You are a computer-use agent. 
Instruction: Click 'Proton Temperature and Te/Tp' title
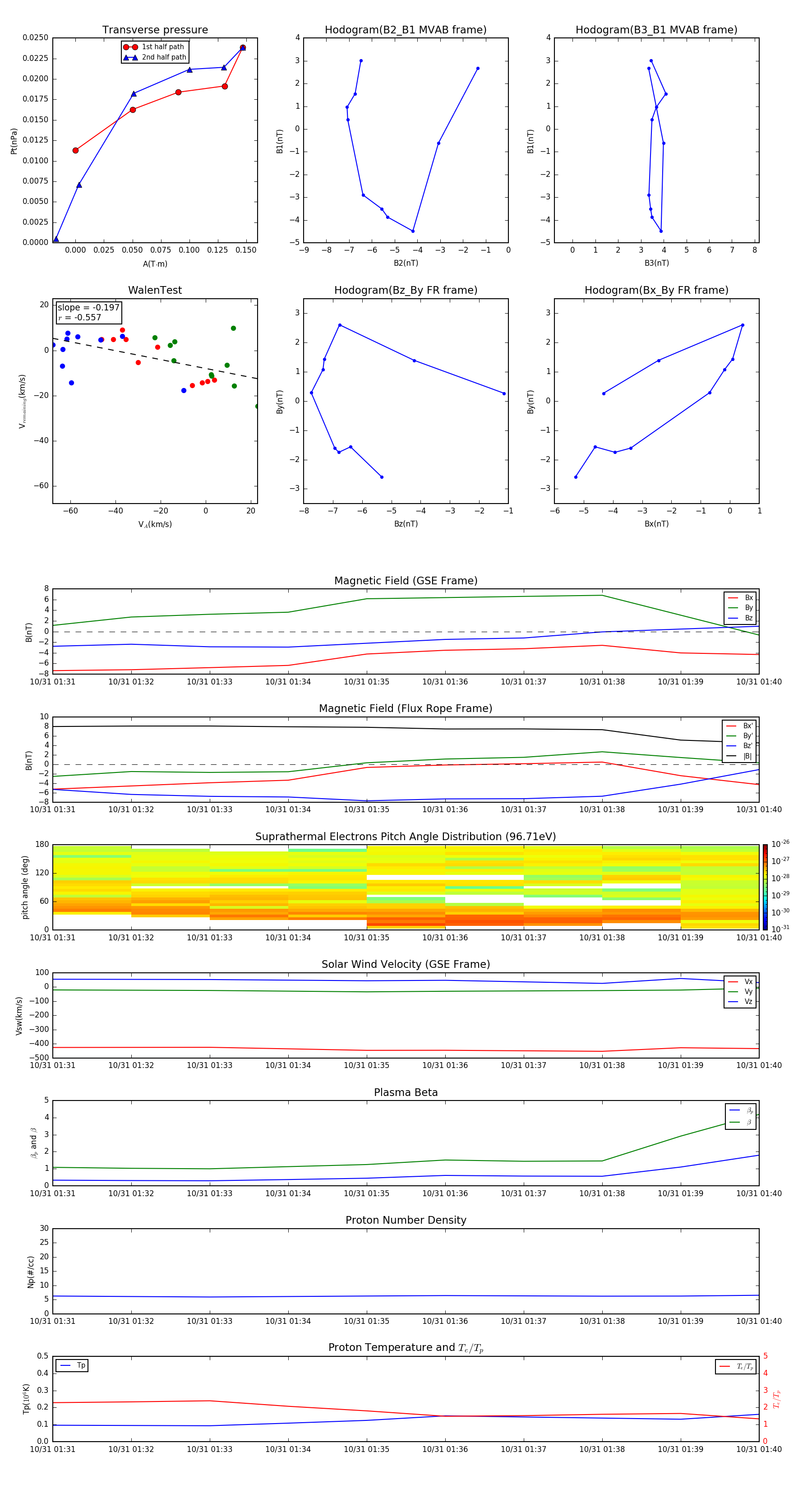click(x=406, y=1348)
